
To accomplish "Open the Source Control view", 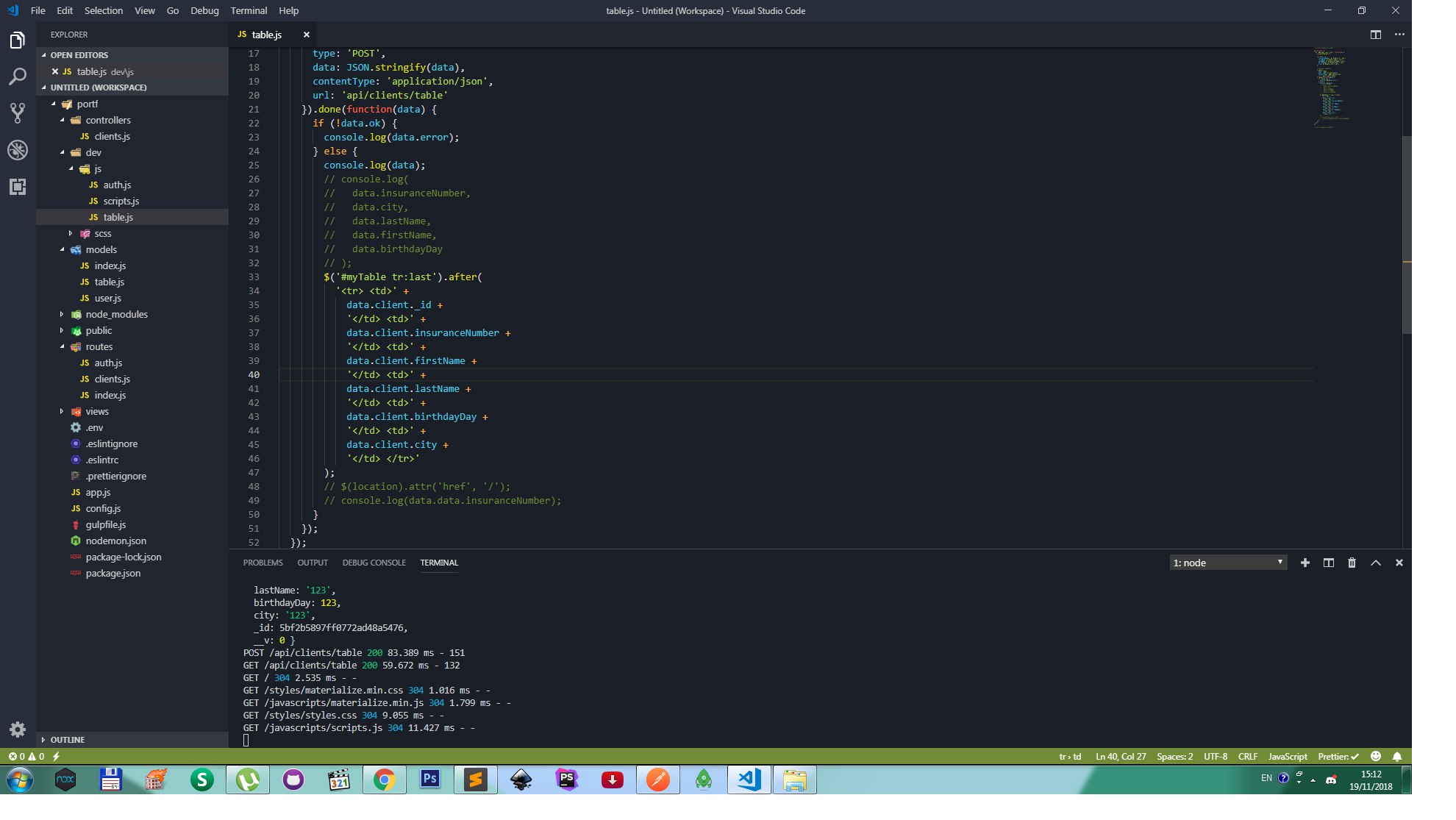I will [18, 113].
